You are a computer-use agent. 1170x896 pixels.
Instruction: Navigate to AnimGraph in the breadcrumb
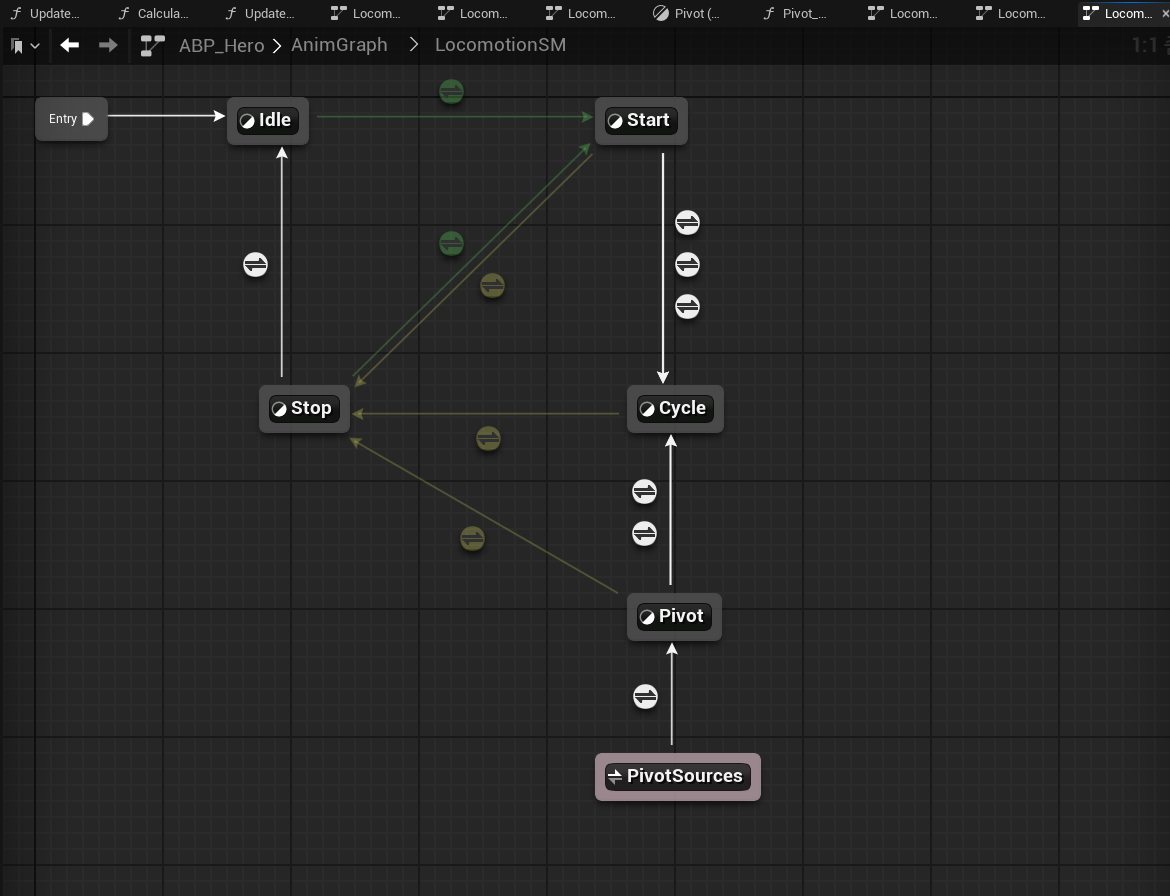tap(340, 45)
